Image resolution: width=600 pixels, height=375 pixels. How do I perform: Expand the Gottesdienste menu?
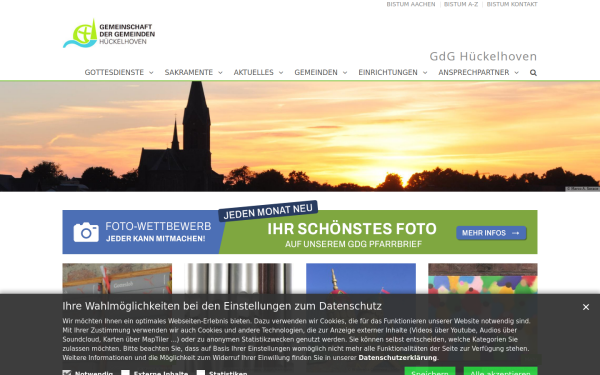(119, 72)
